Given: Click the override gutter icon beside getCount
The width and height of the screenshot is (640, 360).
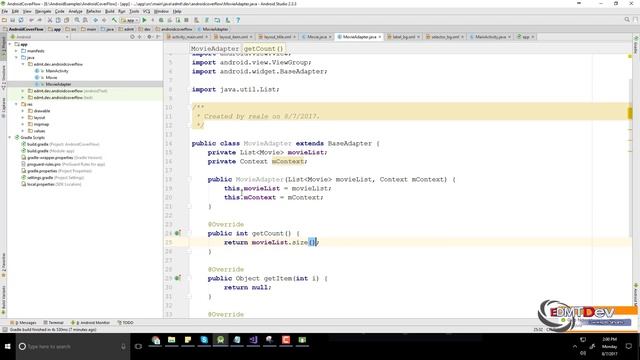Looking at the screenshot, I should [178, 233].
